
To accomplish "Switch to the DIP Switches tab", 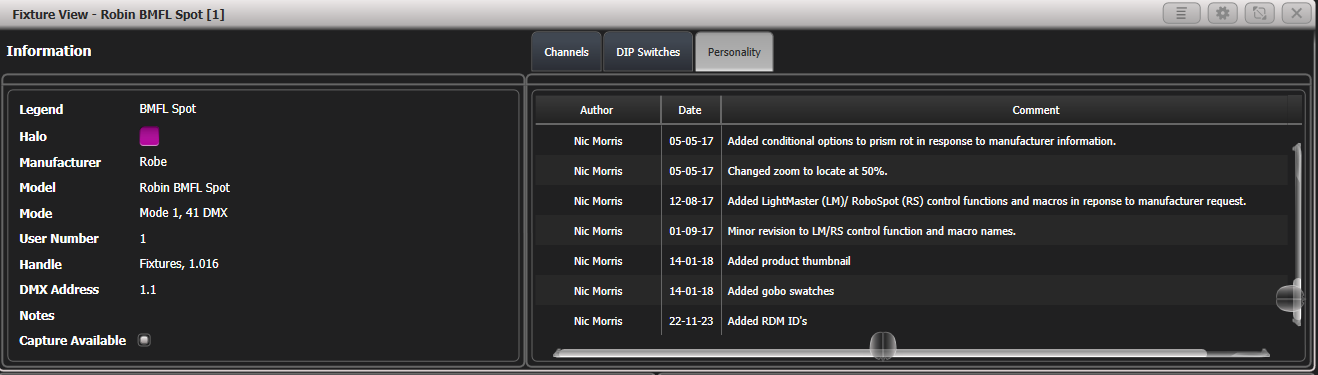I will pos(648,52).
